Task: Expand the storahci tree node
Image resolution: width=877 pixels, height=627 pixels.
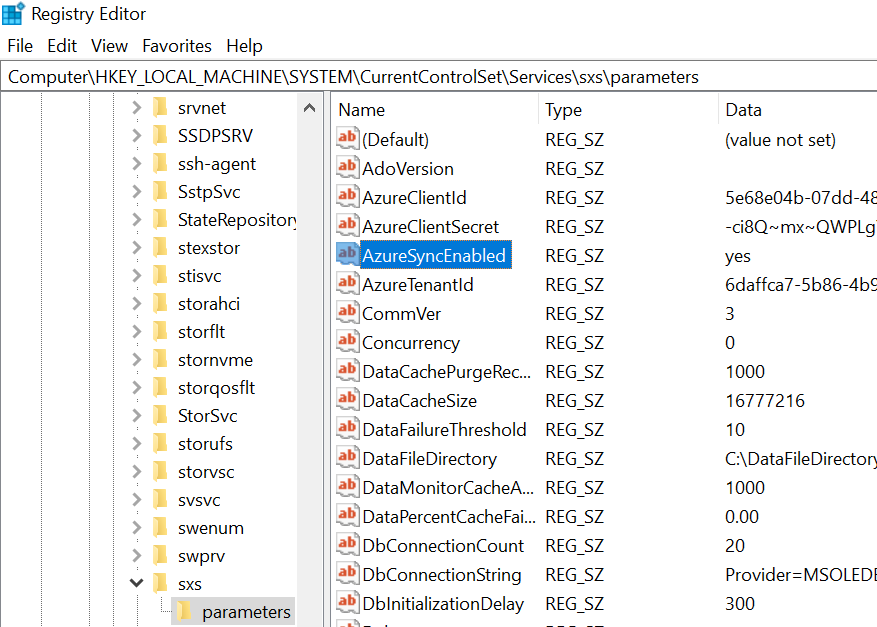Action: coord(137,304)
